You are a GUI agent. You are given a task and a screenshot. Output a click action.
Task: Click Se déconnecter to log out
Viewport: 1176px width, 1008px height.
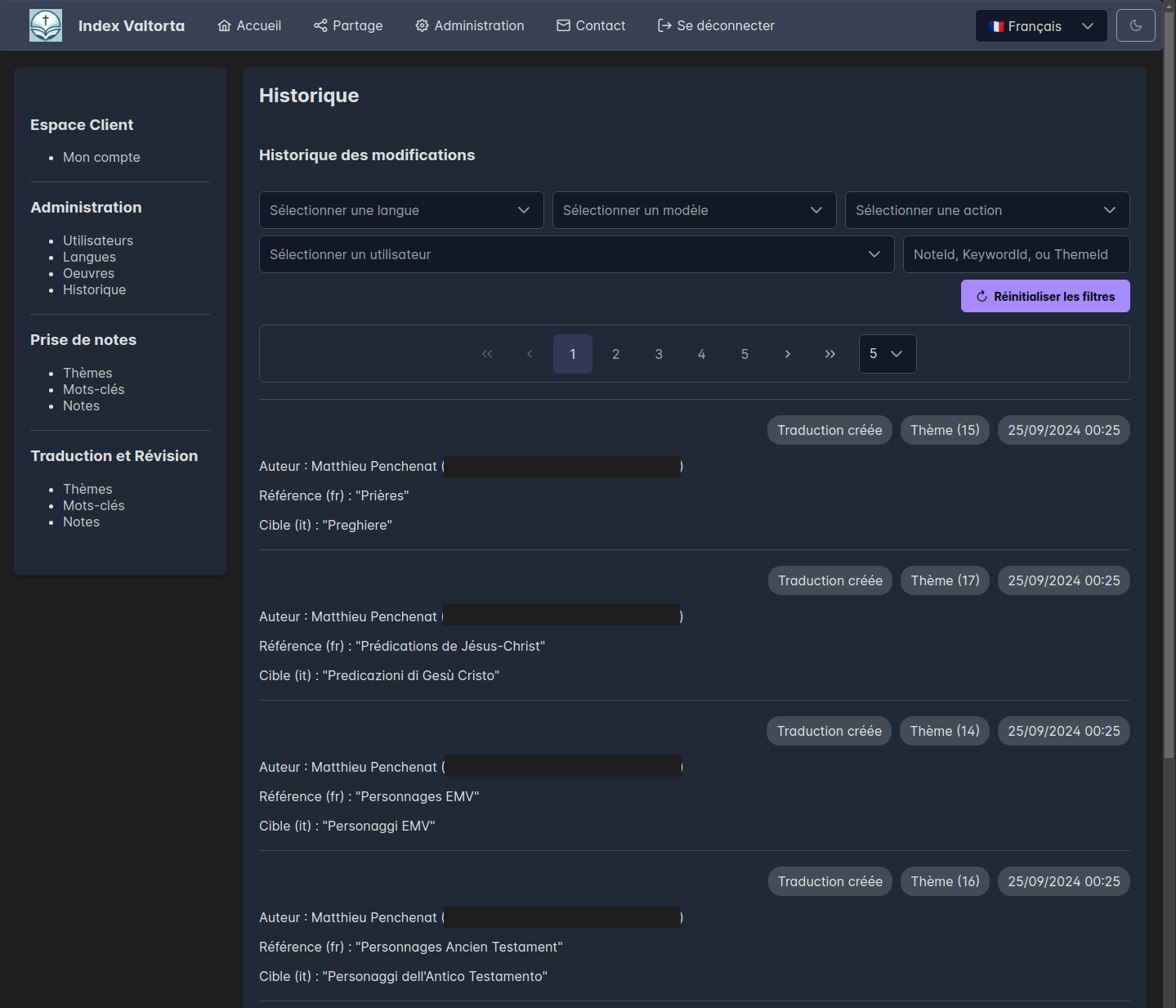coord(716,25)
